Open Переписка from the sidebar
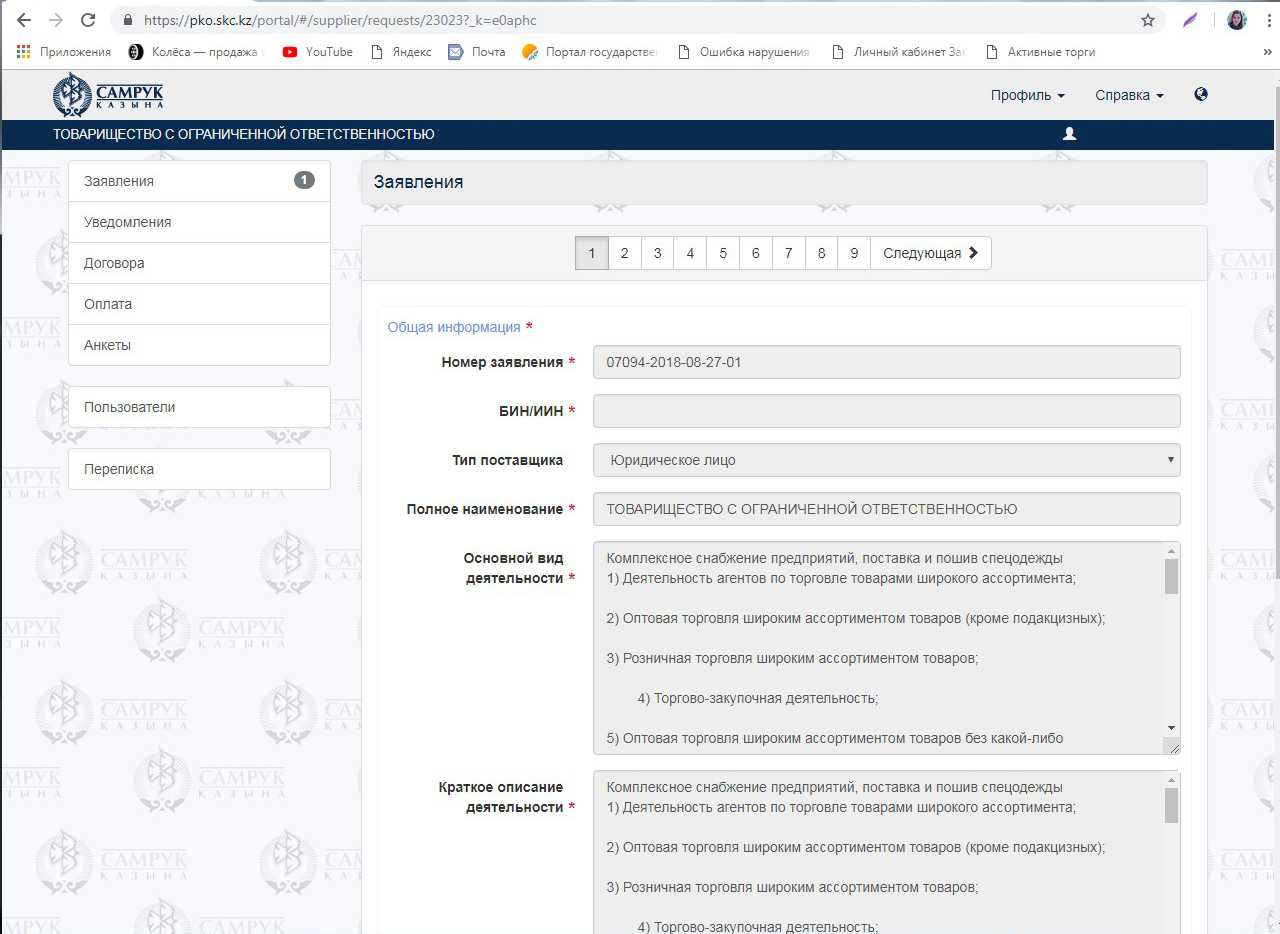This screenshot has height=934, width=1280. pyautogui.click(x=199, y=469)
